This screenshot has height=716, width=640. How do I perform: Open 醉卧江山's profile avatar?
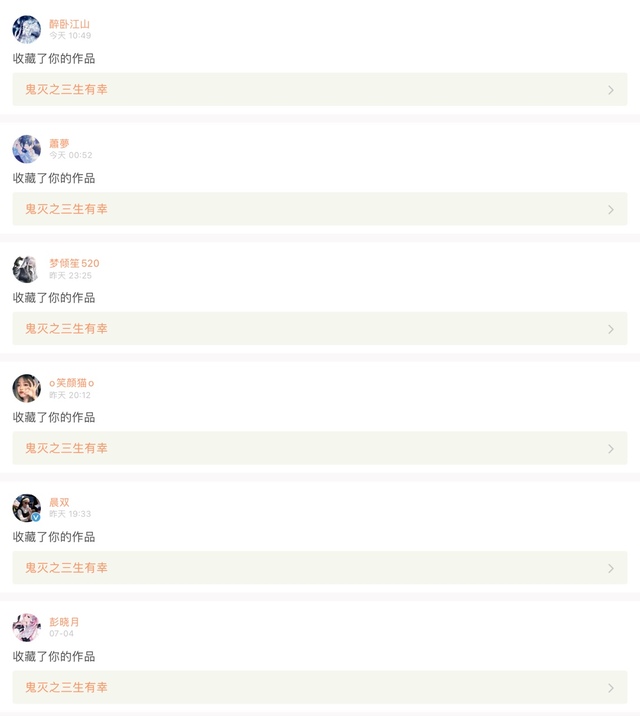click(x=26, y=29)
